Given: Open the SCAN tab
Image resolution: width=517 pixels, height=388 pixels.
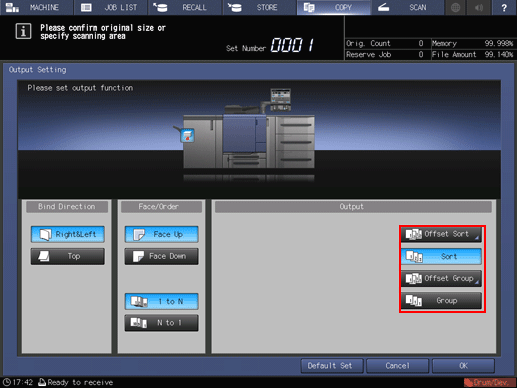Looking at the screenshot, I should click(407, 7).
